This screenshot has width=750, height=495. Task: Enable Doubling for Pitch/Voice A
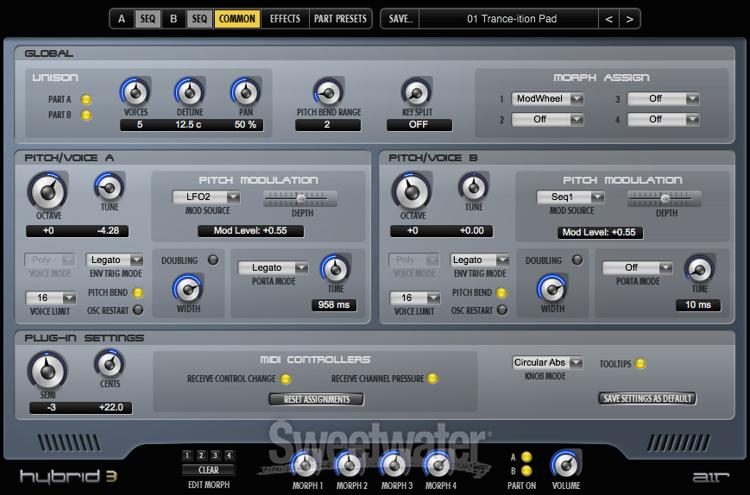213,260
